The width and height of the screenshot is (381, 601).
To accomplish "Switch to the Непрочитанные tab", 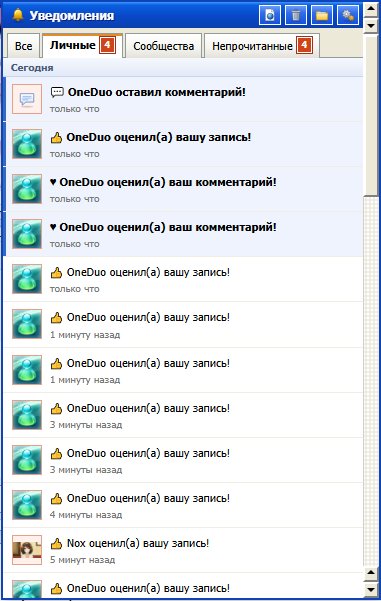I will (x=262, y=46).
